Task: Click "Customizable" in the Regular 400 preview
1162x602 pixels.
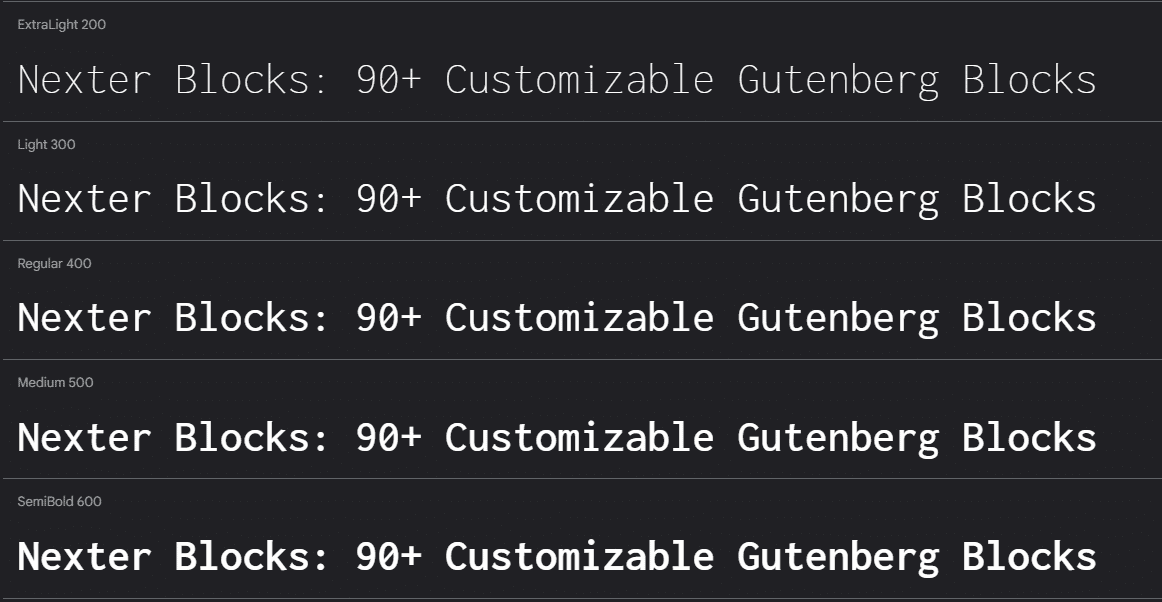Action: 579,318
